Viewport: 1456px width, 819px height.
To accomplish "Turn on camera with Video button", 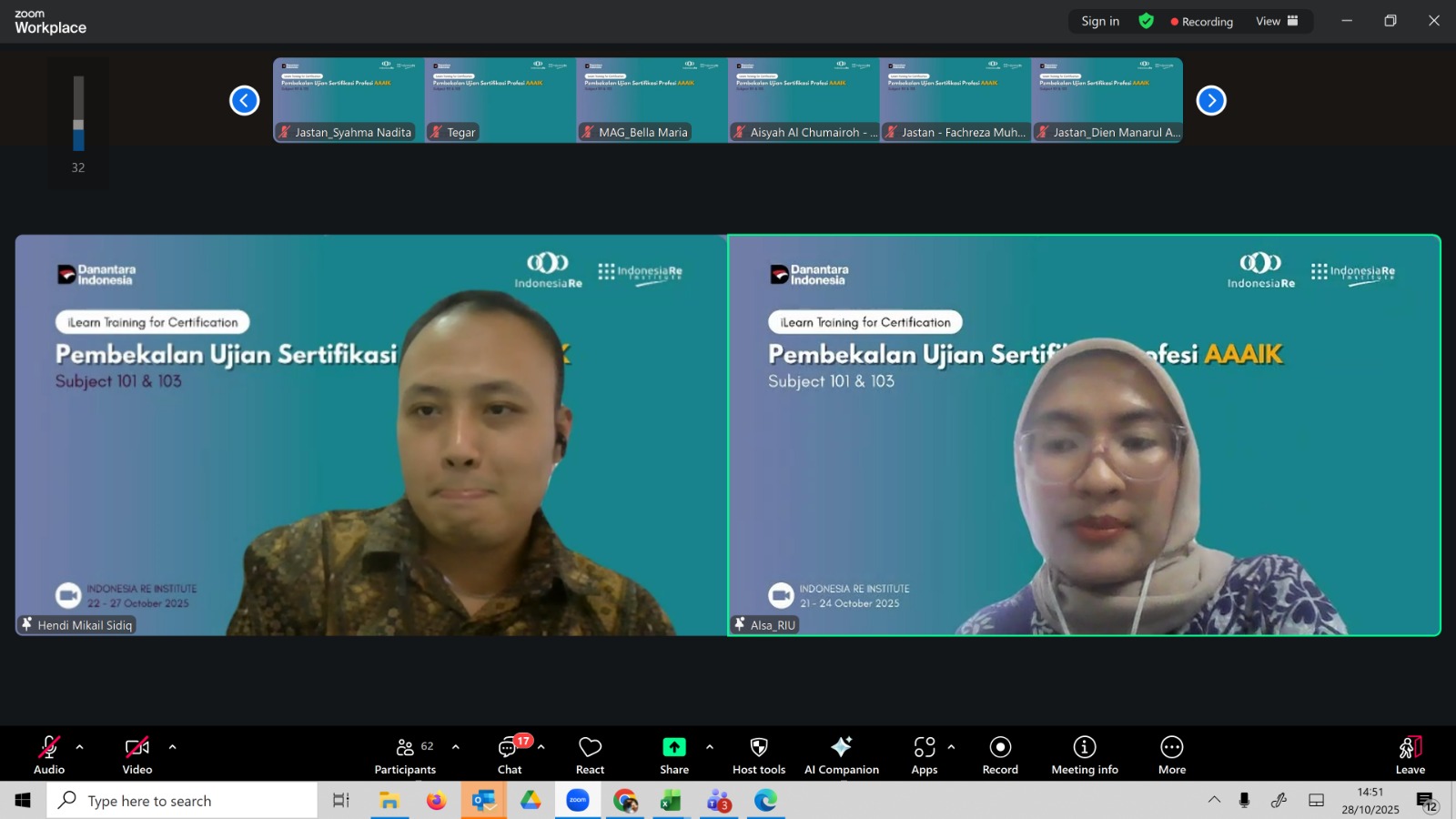I will tap(137, 754).
